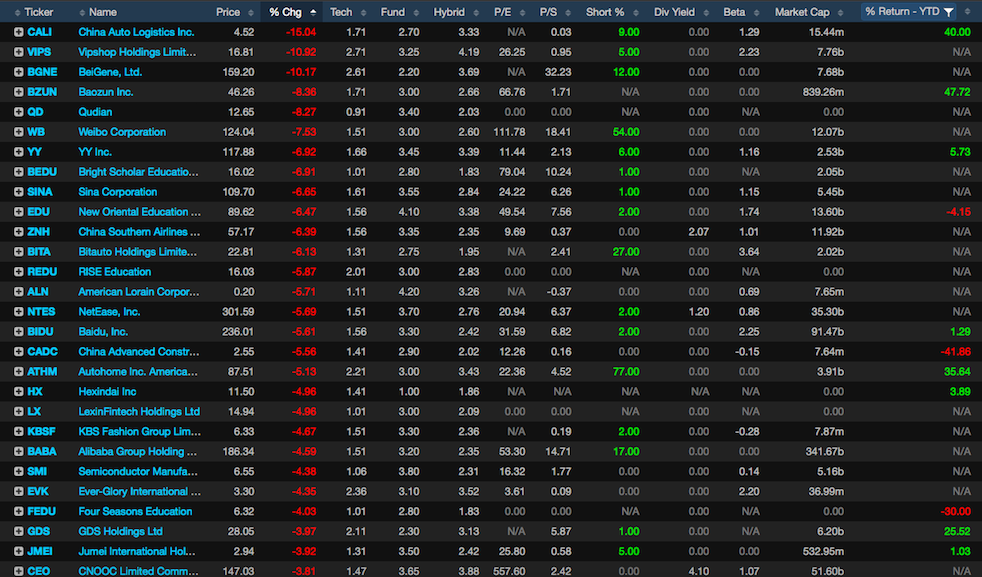
Task: Open the NetEase, Inc. company link
Action: (x=110, y=312)
